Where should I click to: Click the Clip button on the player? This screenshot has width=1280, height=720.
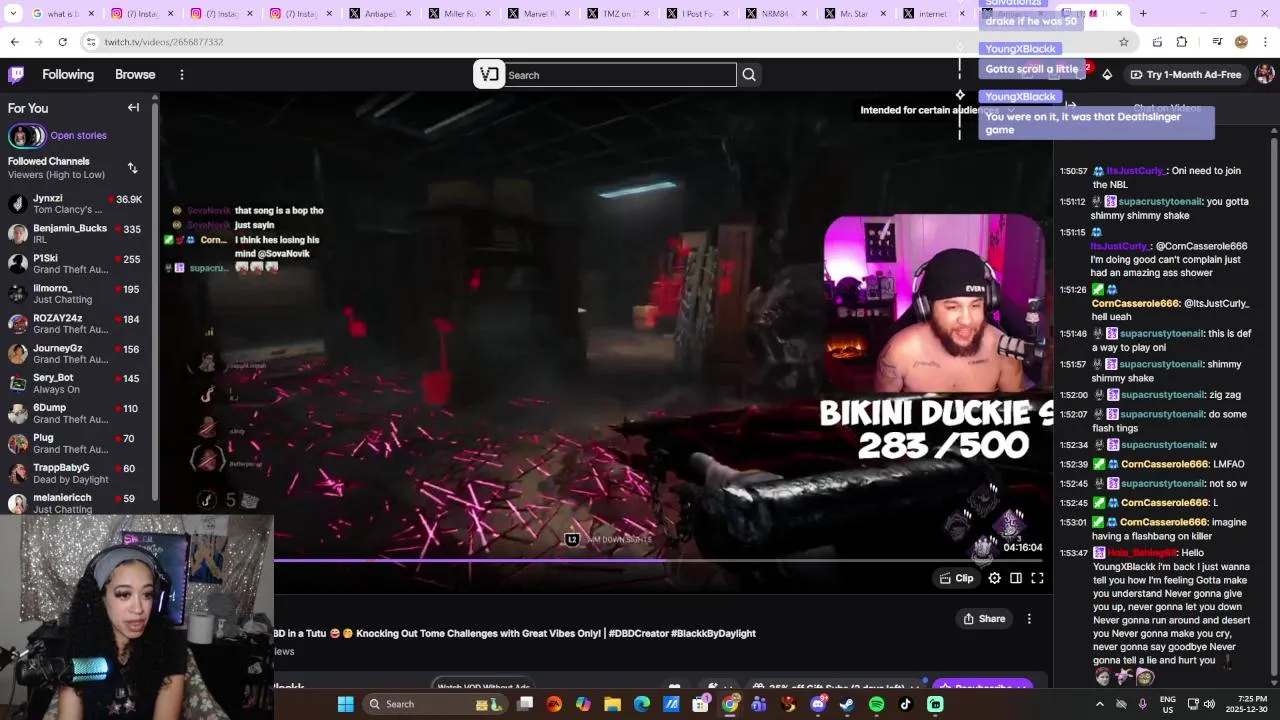(x=956, y=578)
